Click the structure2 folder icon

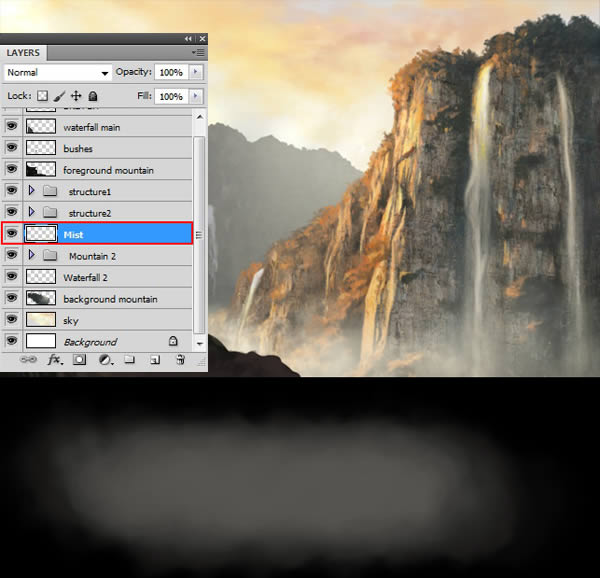pyautogui.click(x=50, y=212)
